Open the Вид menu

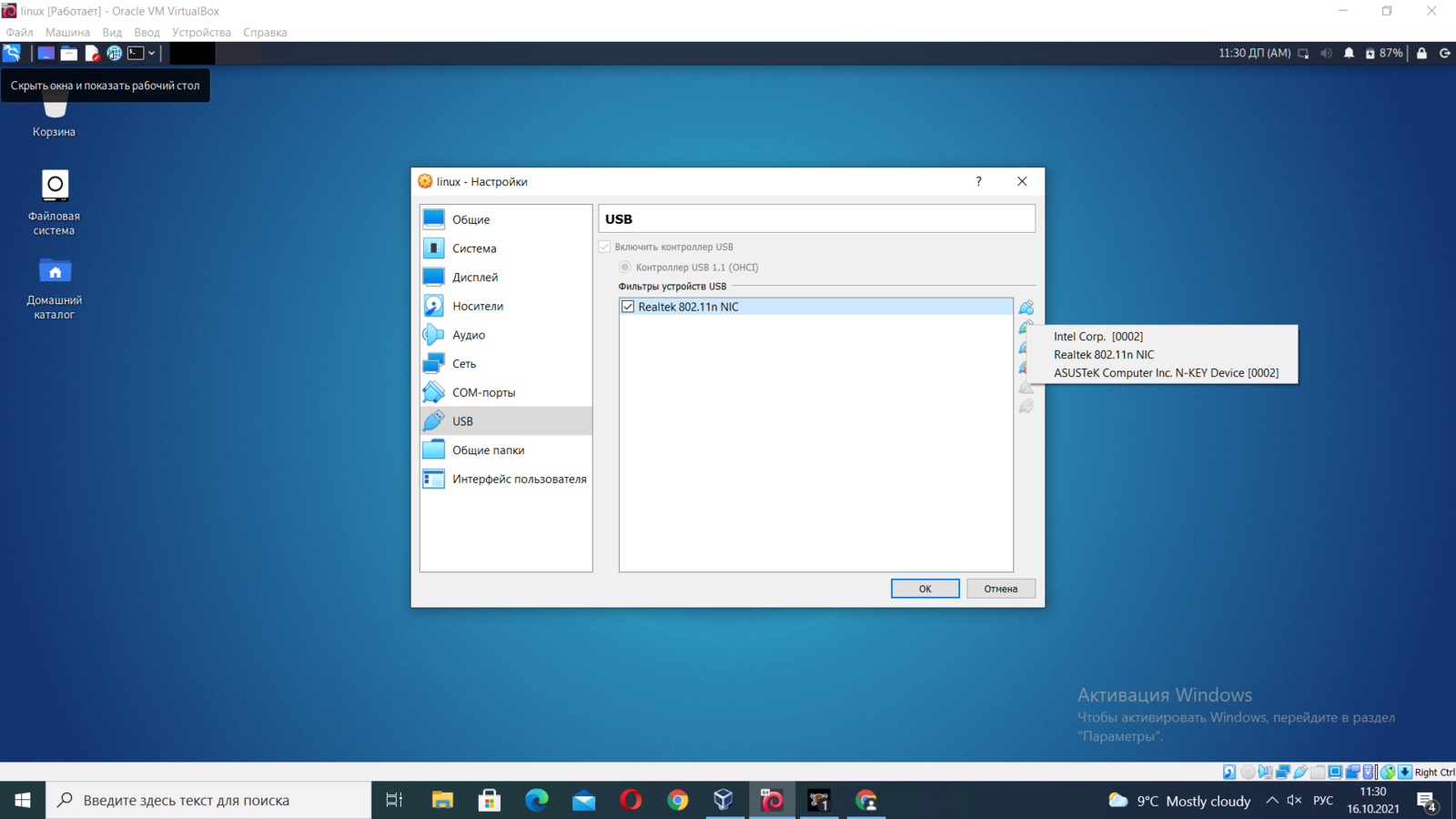click(112, 32)
